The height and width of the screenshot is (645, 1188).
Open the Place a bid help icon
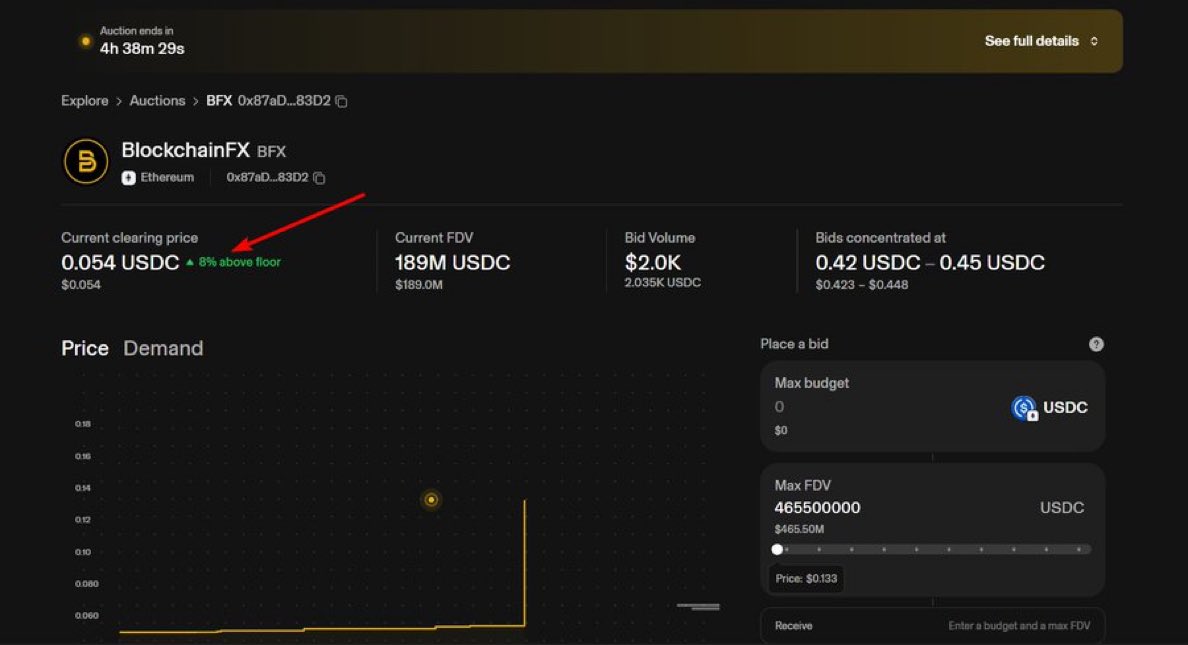[1096, 344]
